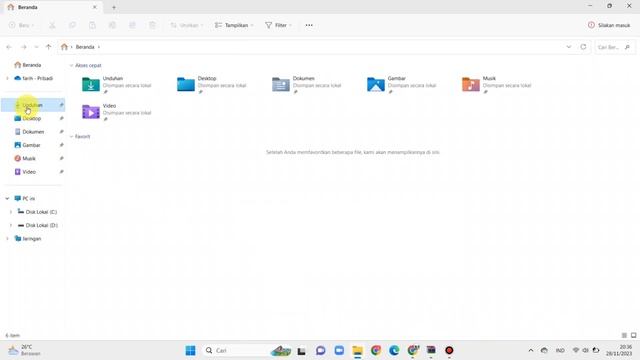Select the Unduhan folder icon in quick access
640x360 pixels.
point(91,84)
